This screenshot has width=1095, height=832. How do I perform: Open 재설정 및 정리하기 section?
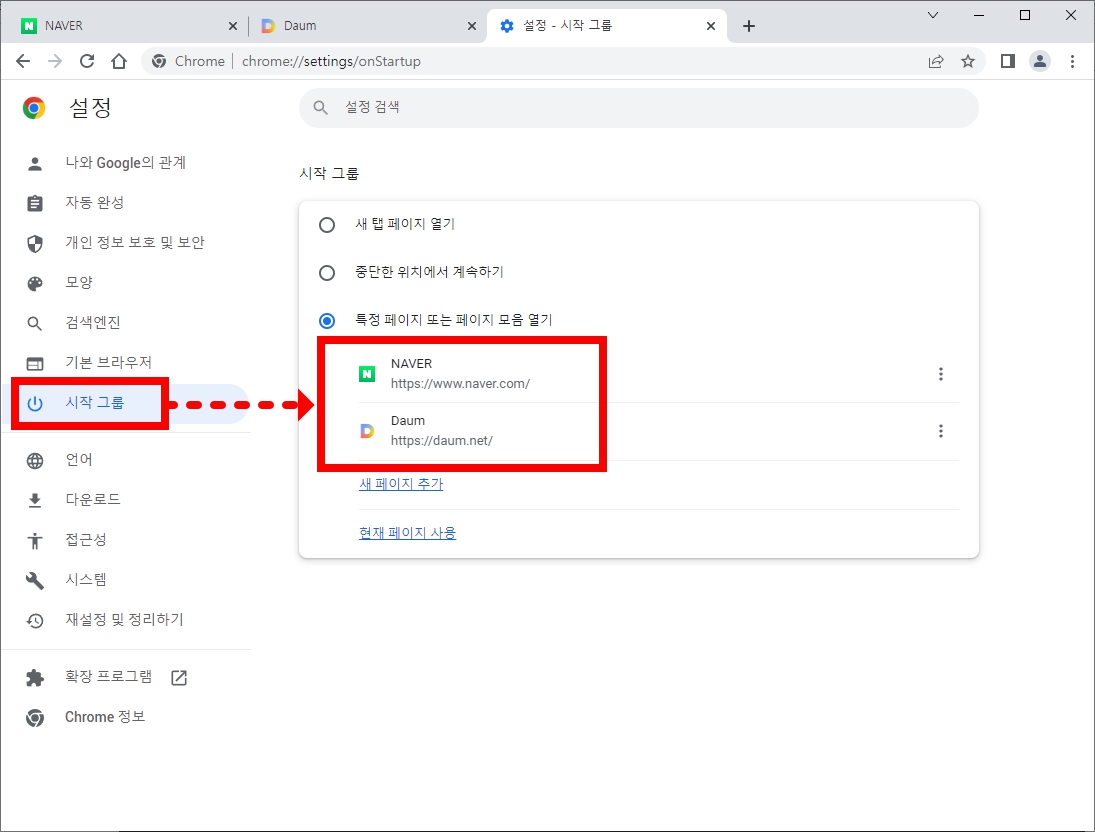click(126, 620)
